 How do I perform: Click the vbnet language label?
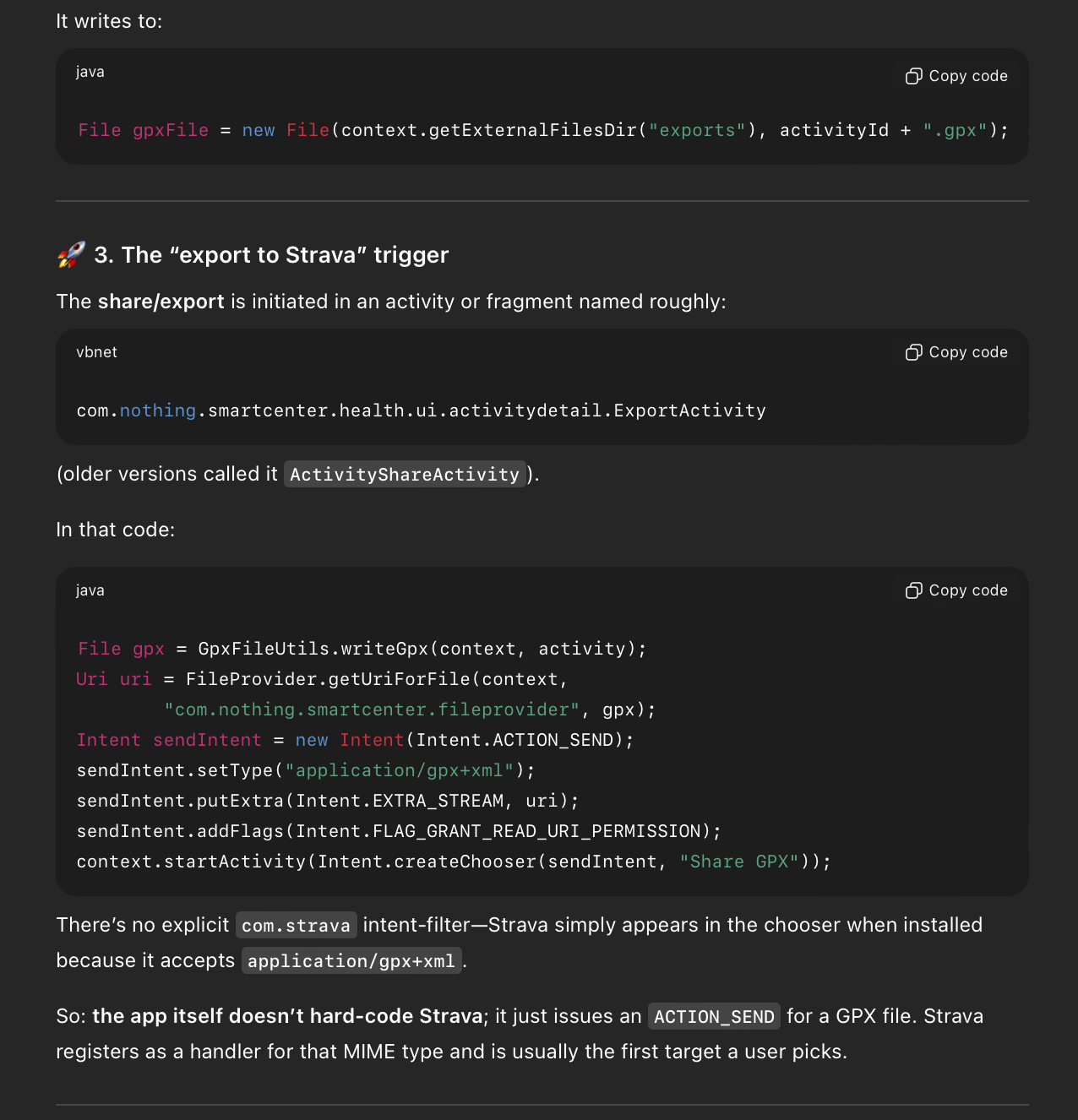tap(96, 352)
